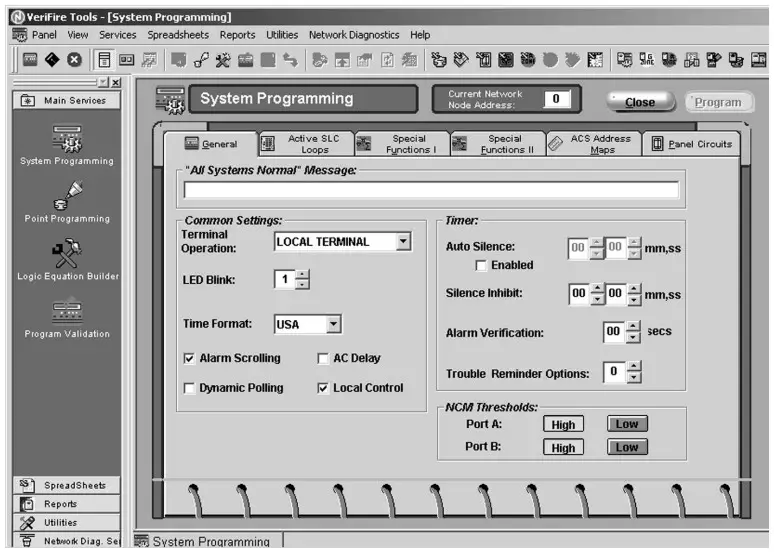Click the opposing arrows toolbar icon
The height and width of the screenshot is (558, 774).
tap(290, 60)
